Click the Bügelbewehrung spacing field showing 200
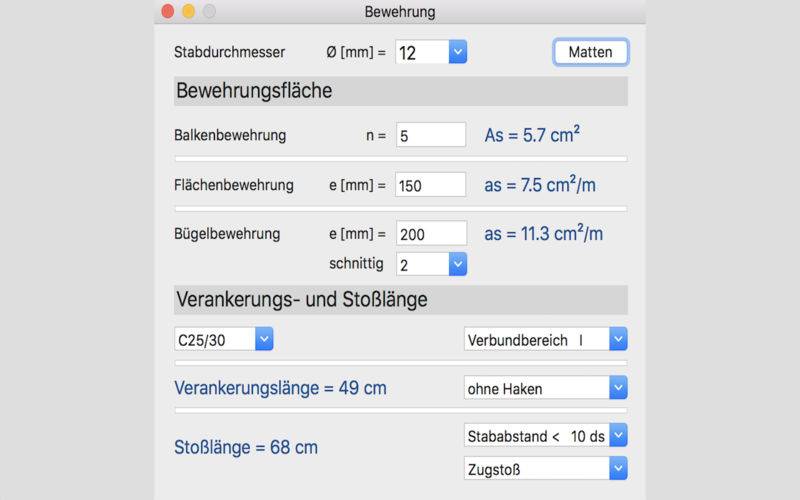800x500 pixels. (x=431, y=234)
